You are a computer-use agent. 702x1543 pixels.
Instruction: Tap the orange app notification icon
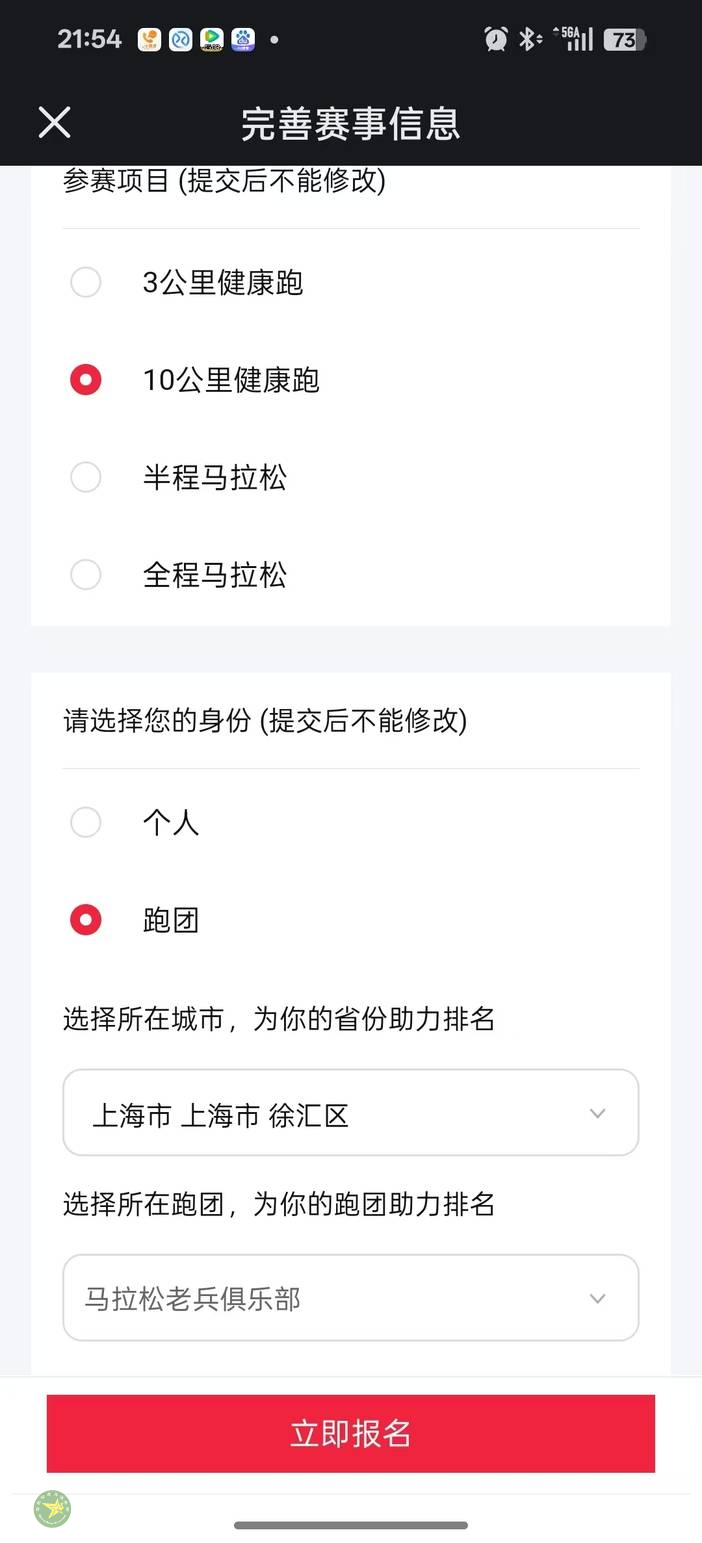149,39
